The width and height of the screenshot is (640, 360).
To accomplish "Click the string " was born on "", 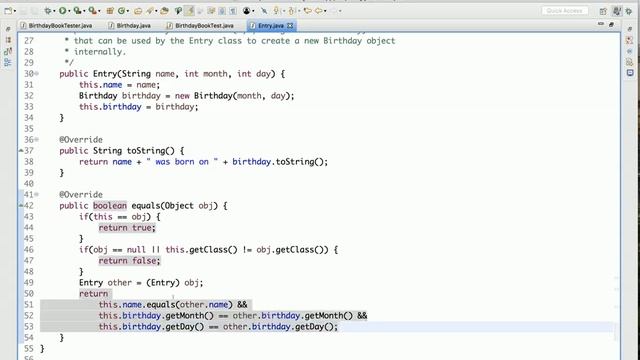I will (182, 162).
